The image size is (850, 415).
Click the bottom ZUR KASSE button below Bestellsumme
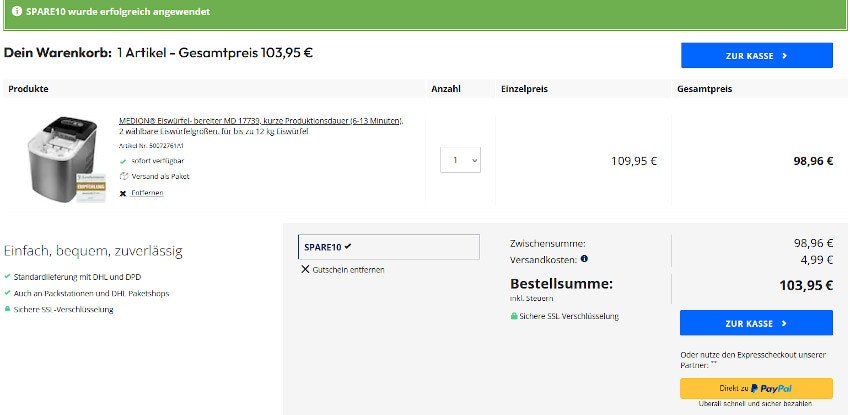pyautogui.click(x=756, y=323)
